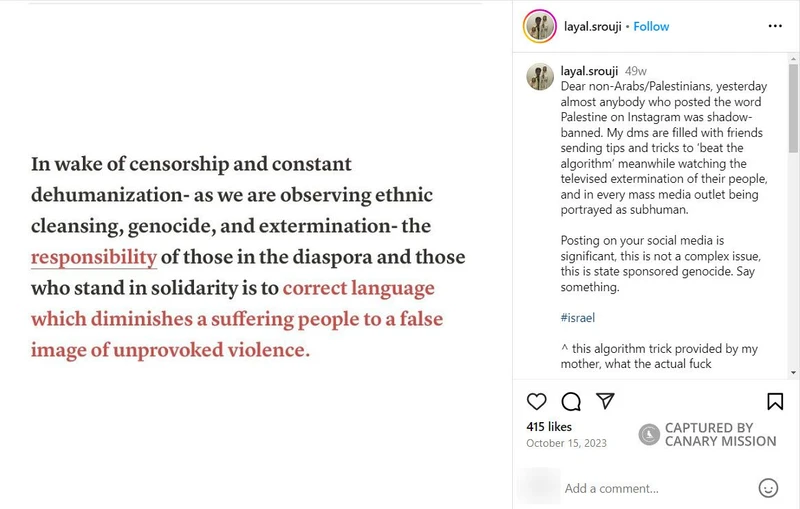Click the caption scrollbar down arrow
This screenshot has width=800, height=509.
tap(793, 370)
